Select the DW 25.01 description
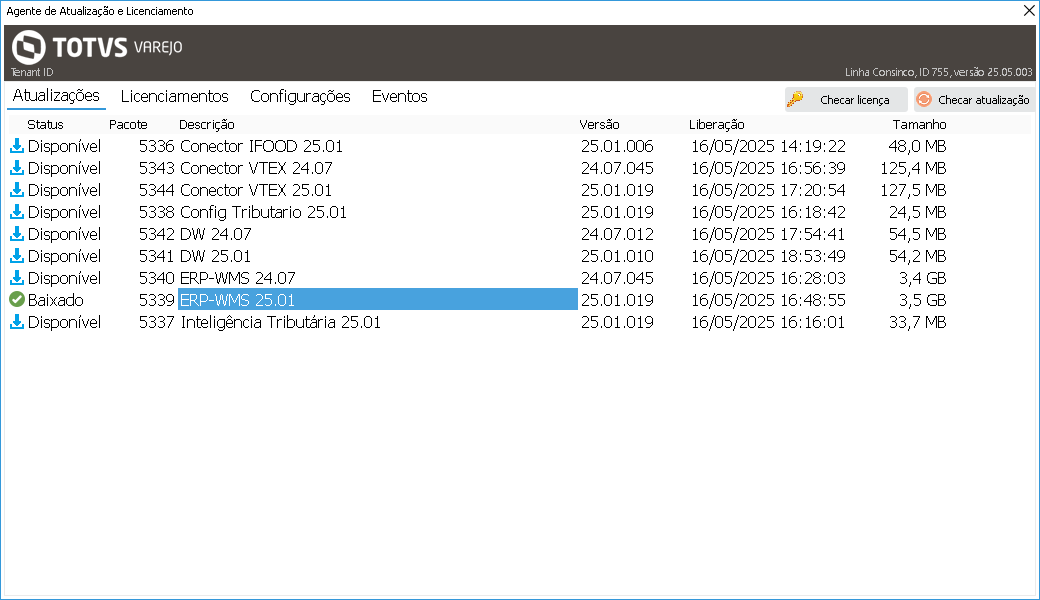Image resolution: width=1040 pixels, height=600 pixels. (216, 255)
